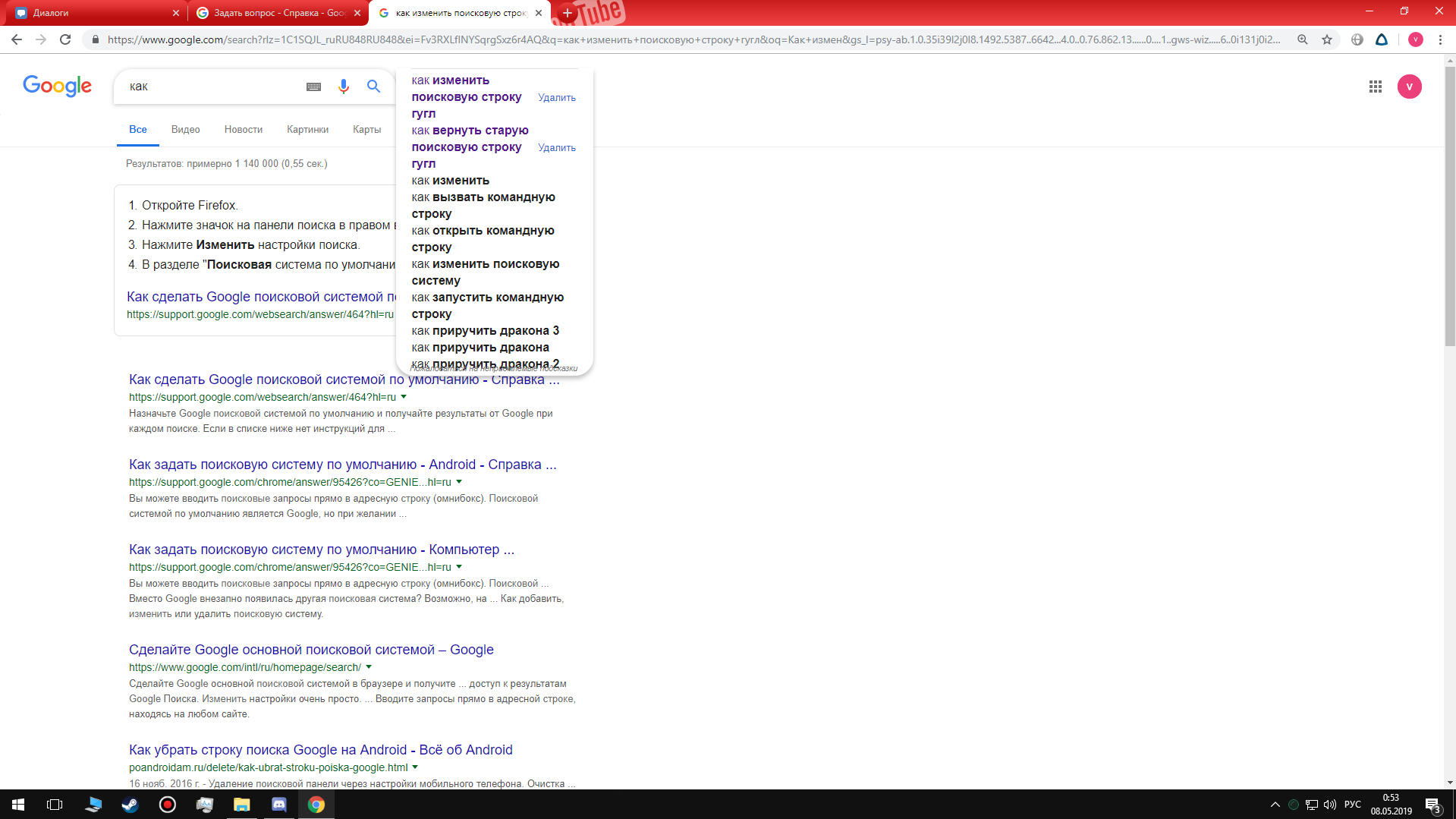1456x819 pixels.
Task: Open Windows Start menu
Action: pos(18,805)
